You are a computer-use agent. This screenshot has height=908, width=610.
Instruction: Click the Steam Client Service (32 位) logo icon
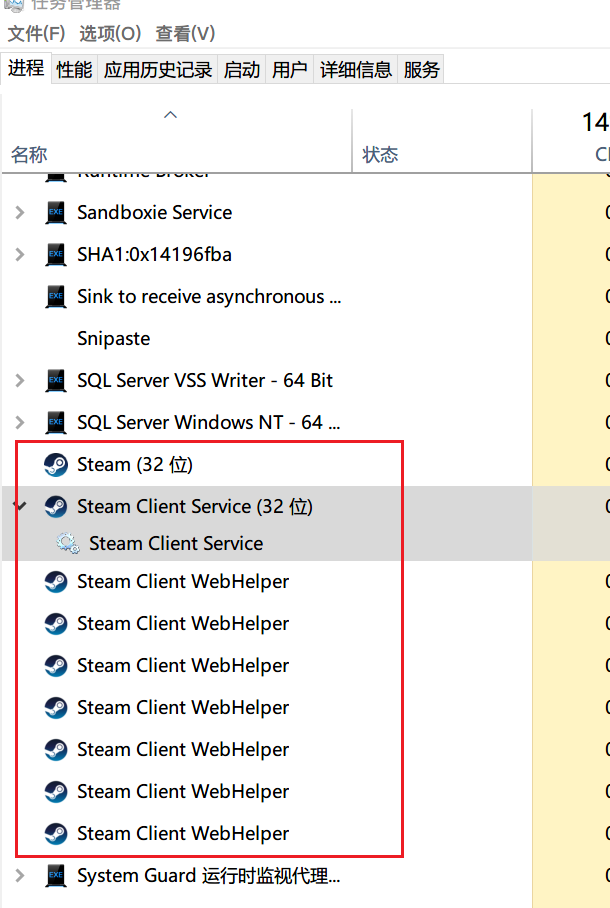coord(56,507)
